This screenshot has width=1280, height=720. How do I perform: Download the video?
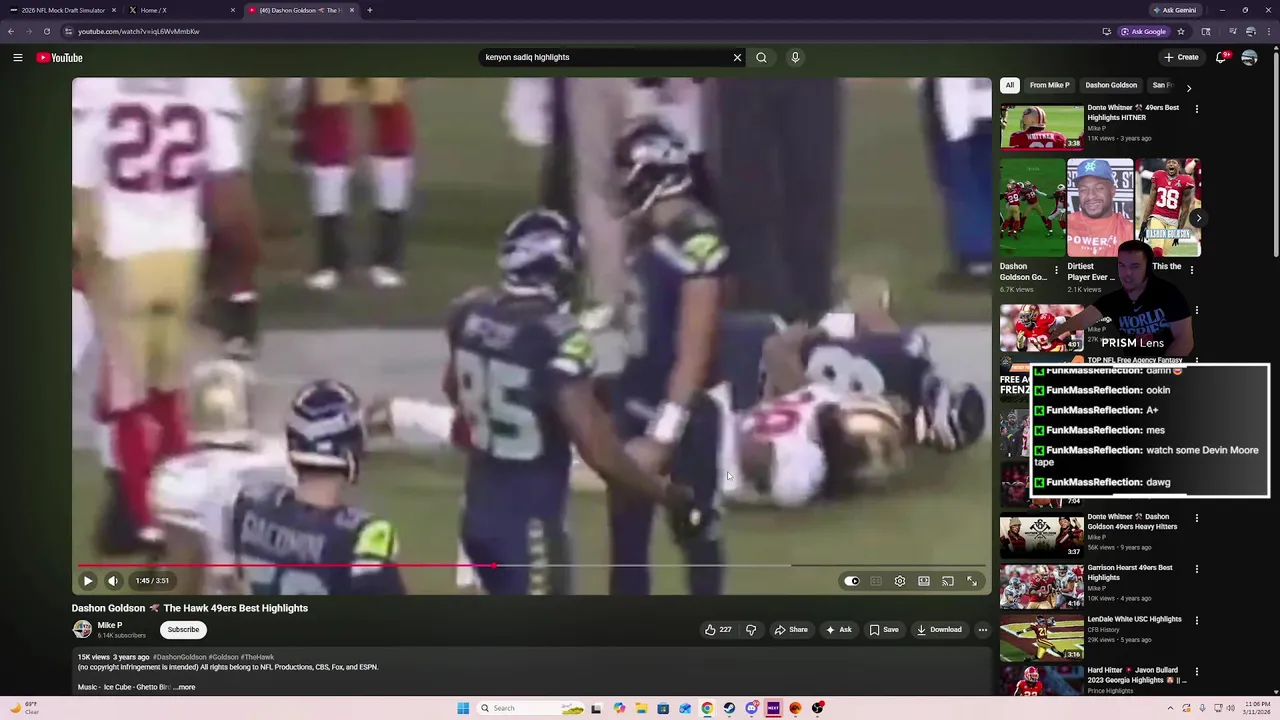coord(939,630)
